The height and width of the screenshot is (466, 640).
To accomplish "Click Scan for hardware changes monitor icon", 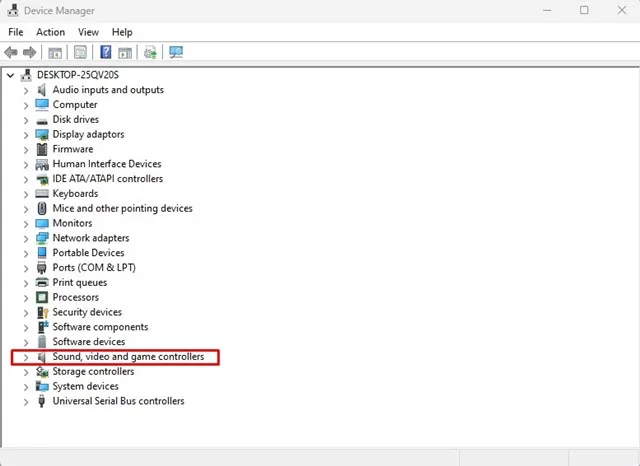I will coord(176,52).
